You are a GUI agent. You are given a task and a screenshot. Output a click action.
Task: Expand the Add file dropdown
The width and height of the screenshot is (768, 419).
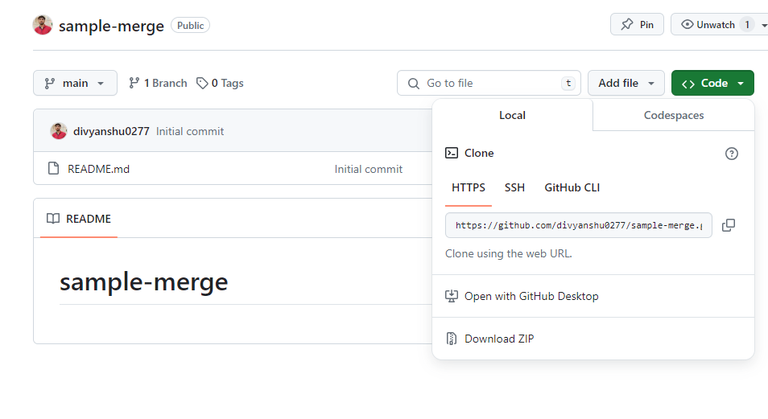pos(626,83)
